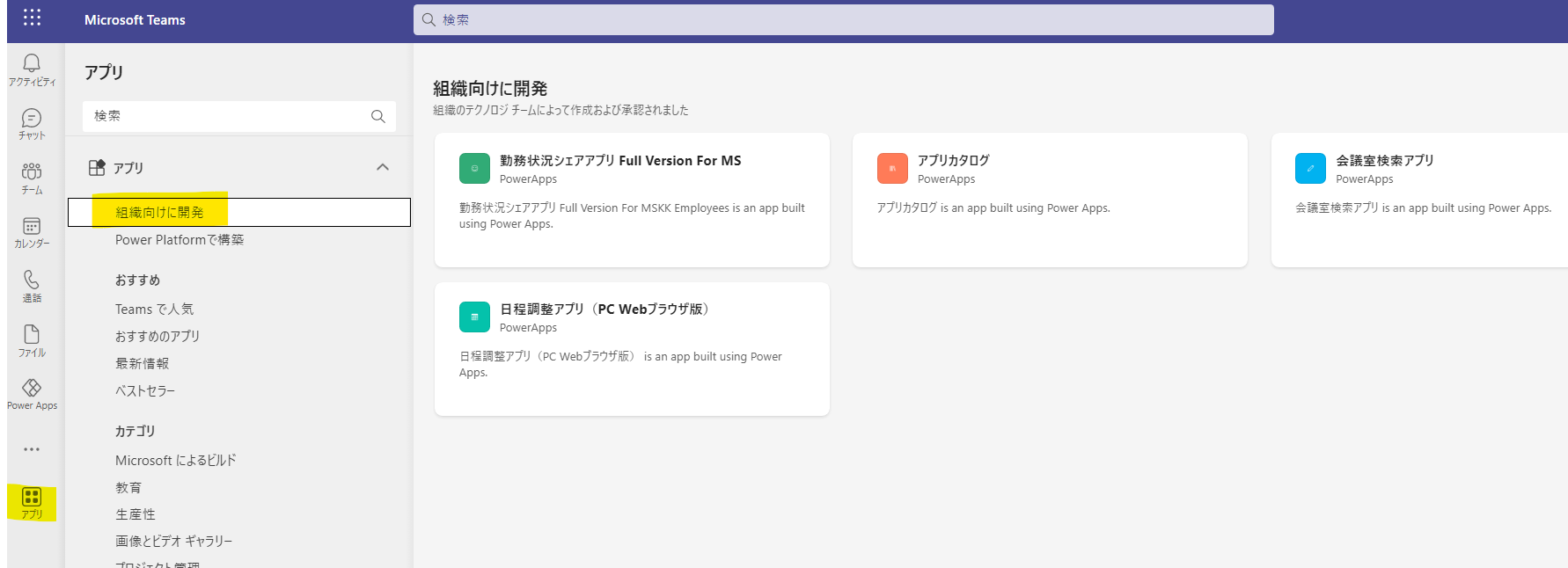Click PowerApps label under アプリカタログ

[x=947, y=179]
